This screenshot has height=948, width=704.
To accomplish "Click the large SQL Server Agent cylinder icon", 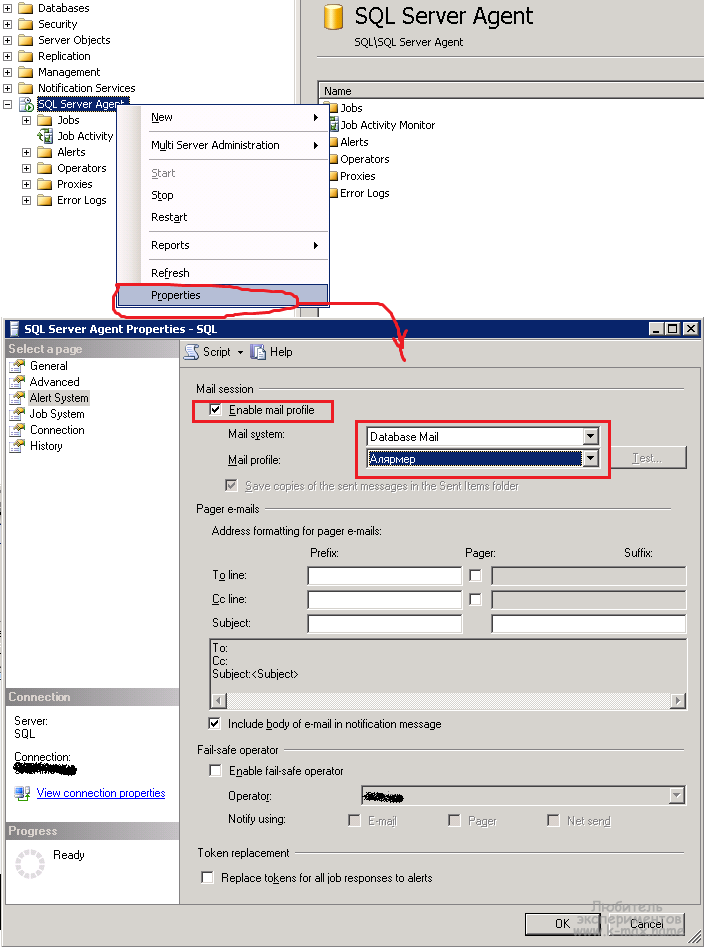I will point(333,17).
